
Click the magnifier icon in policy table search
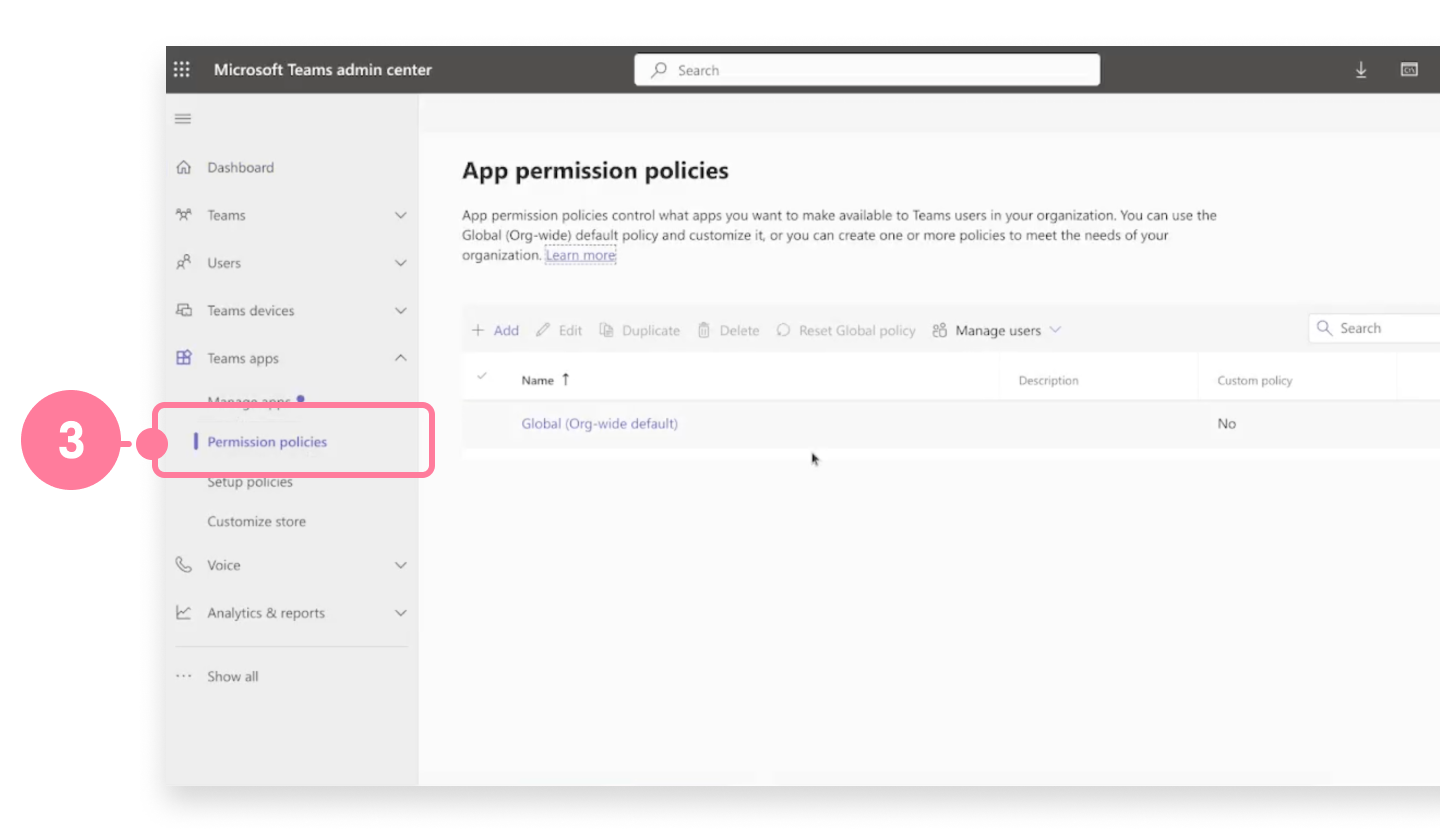[1325, 328]
